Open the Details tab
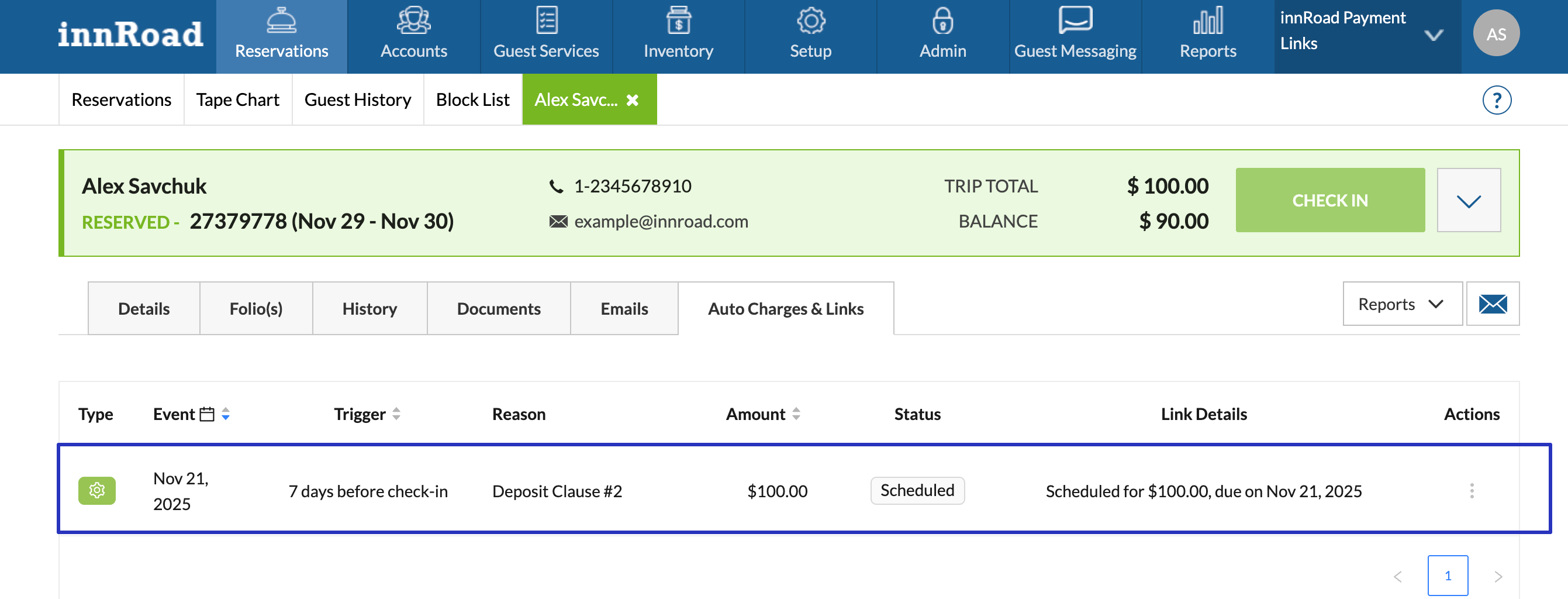The height and width of the screenshot is (599, 1568). 144,309
